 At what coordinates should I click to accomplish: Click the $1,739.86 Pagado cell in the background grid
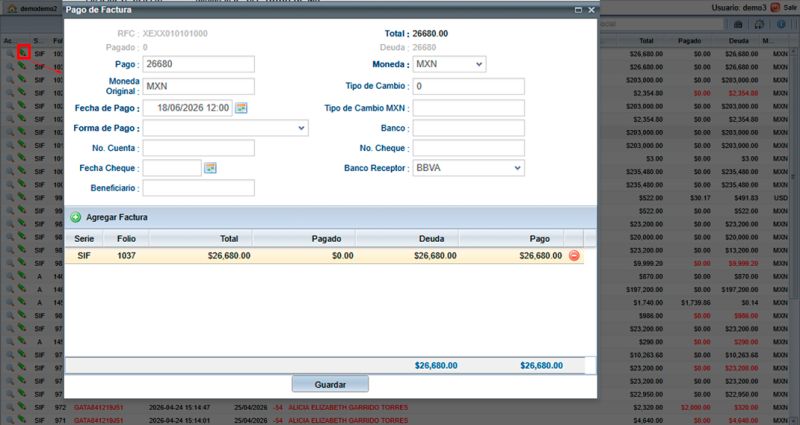point(696,303)
